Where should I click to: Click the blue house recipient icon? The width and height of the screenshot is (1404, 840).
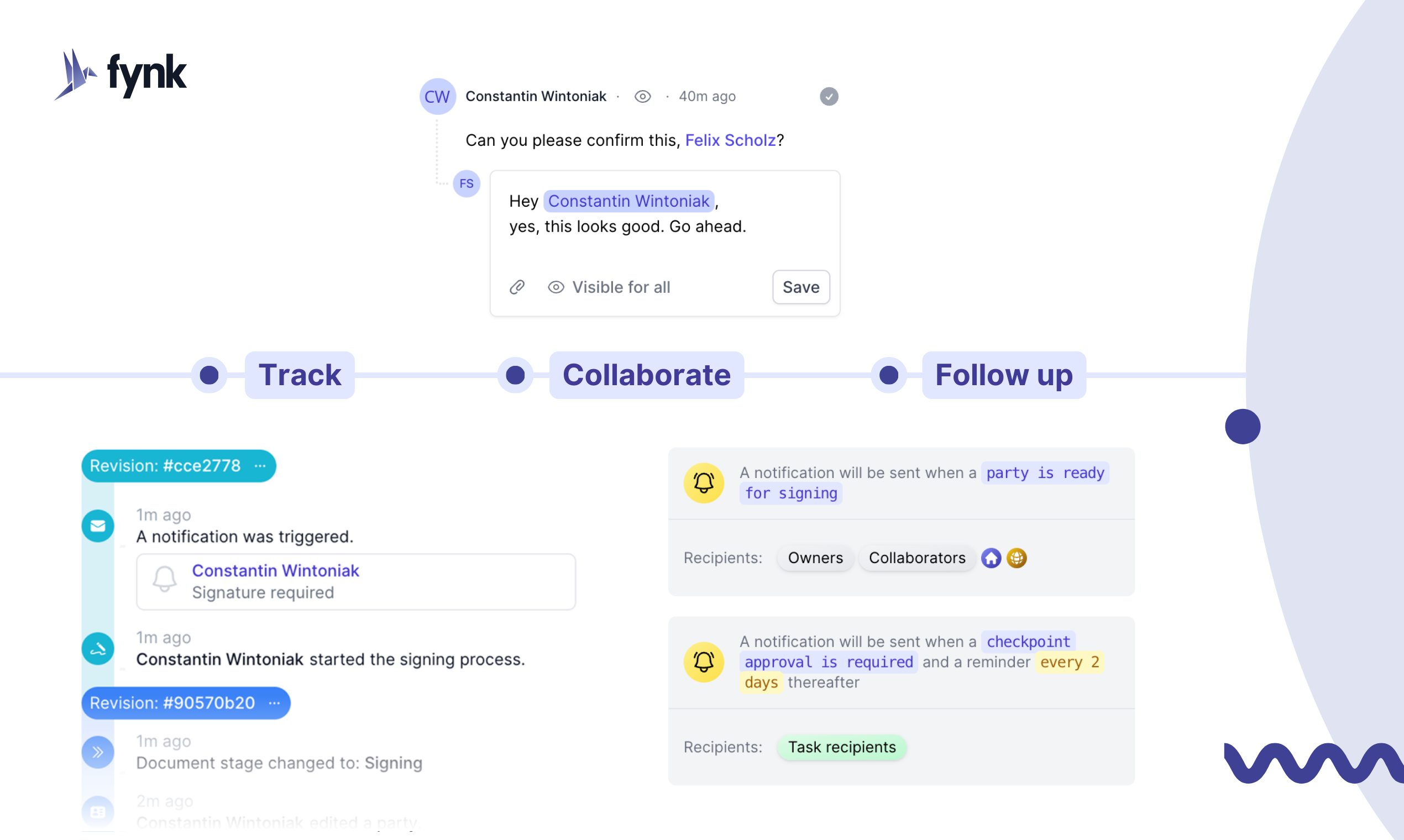pyautogui.click(x=991, y=558)
